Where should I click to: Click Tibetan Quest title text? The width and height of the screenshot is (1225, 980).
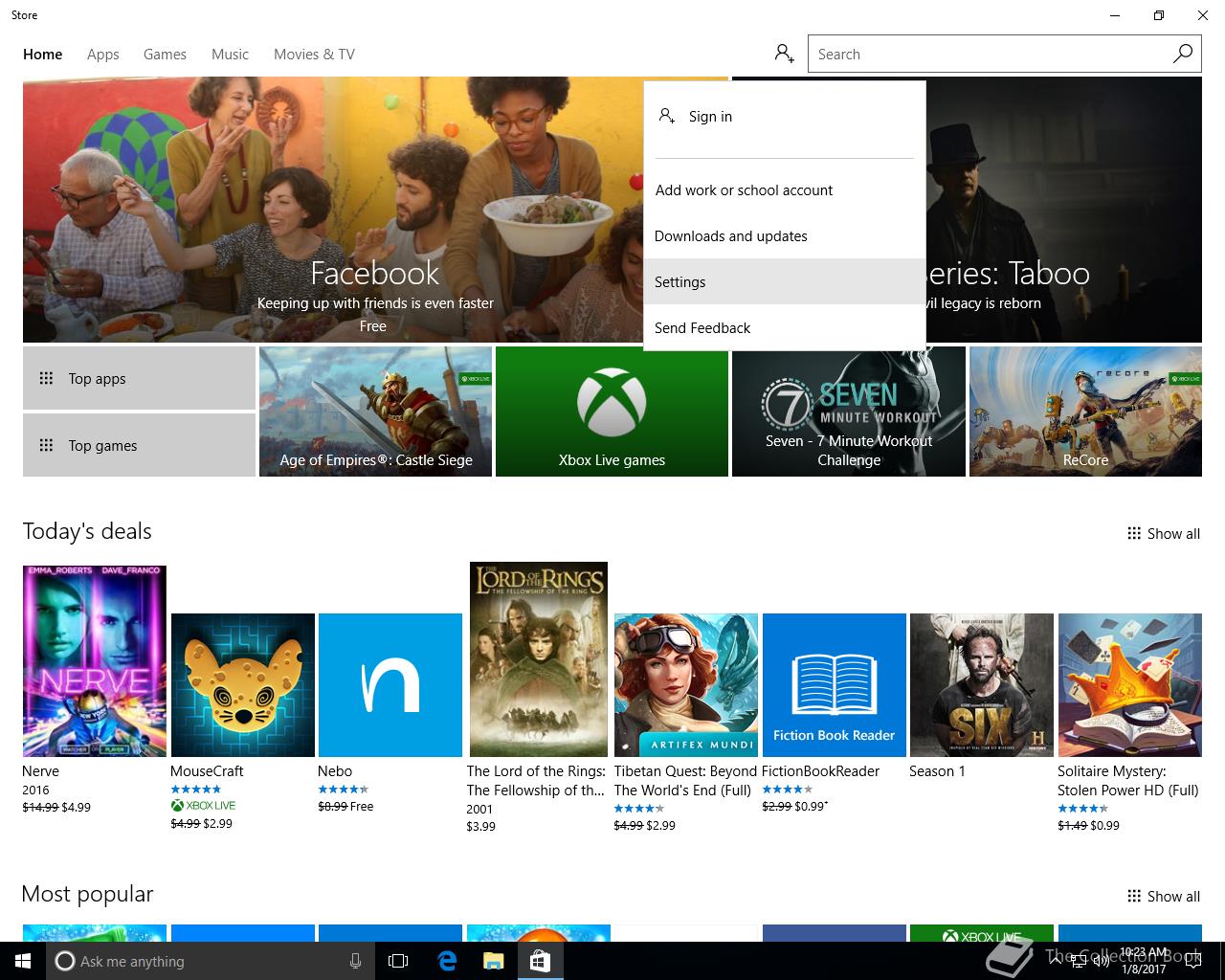(685, 780)
